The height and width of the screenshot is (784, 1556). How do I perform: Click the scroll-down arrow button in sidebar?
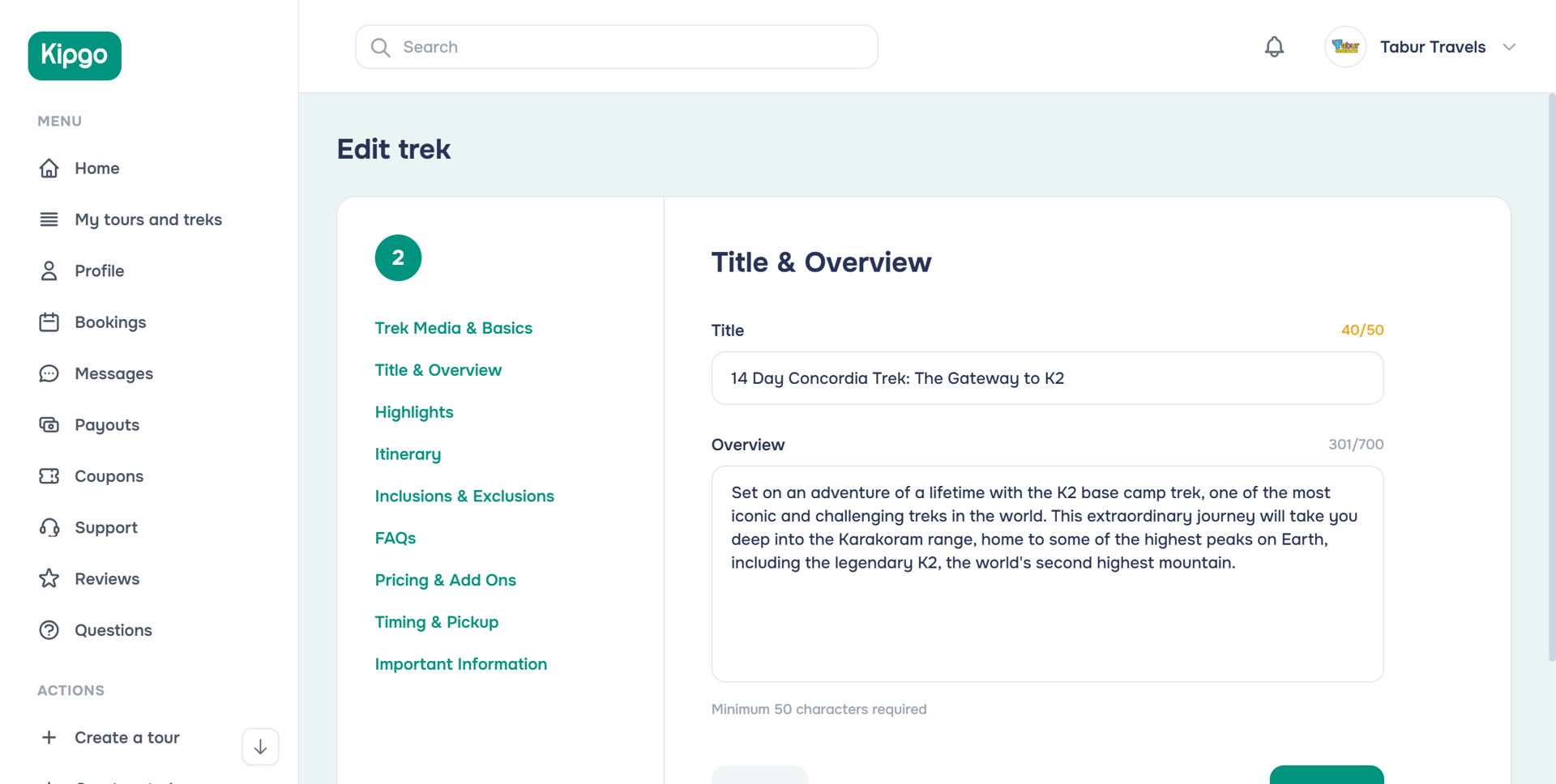pos(260,747)
